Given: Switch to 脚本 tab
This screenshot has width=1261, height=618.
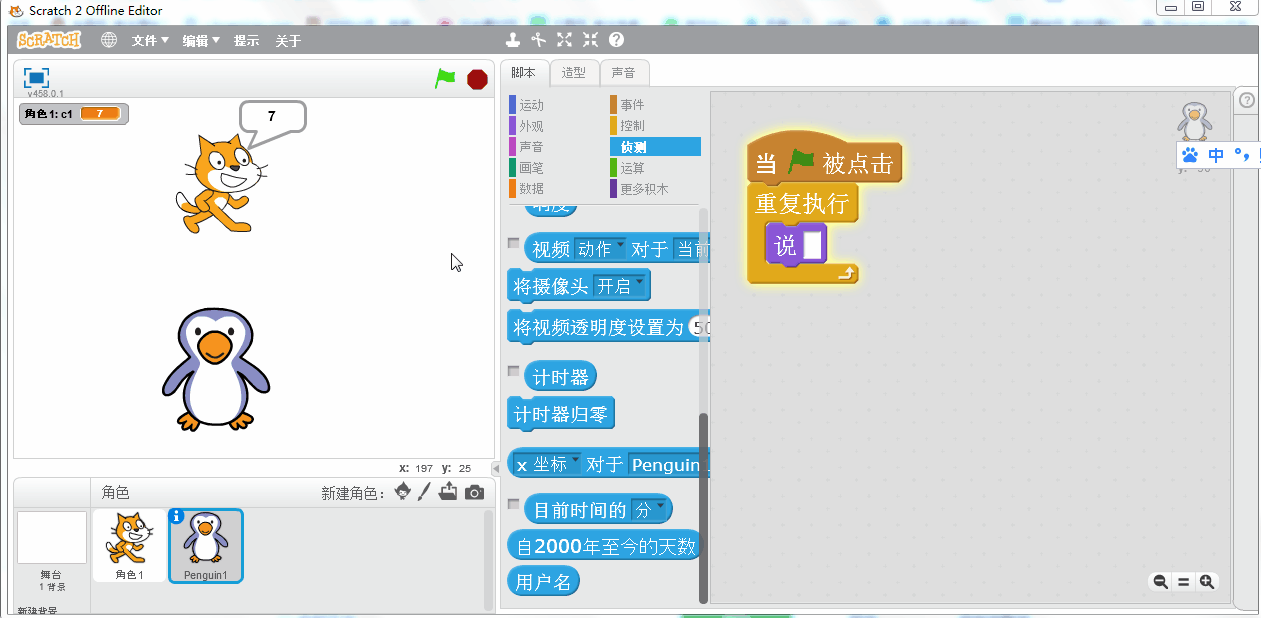Looking at the screenshot, I should pos(524,73).
